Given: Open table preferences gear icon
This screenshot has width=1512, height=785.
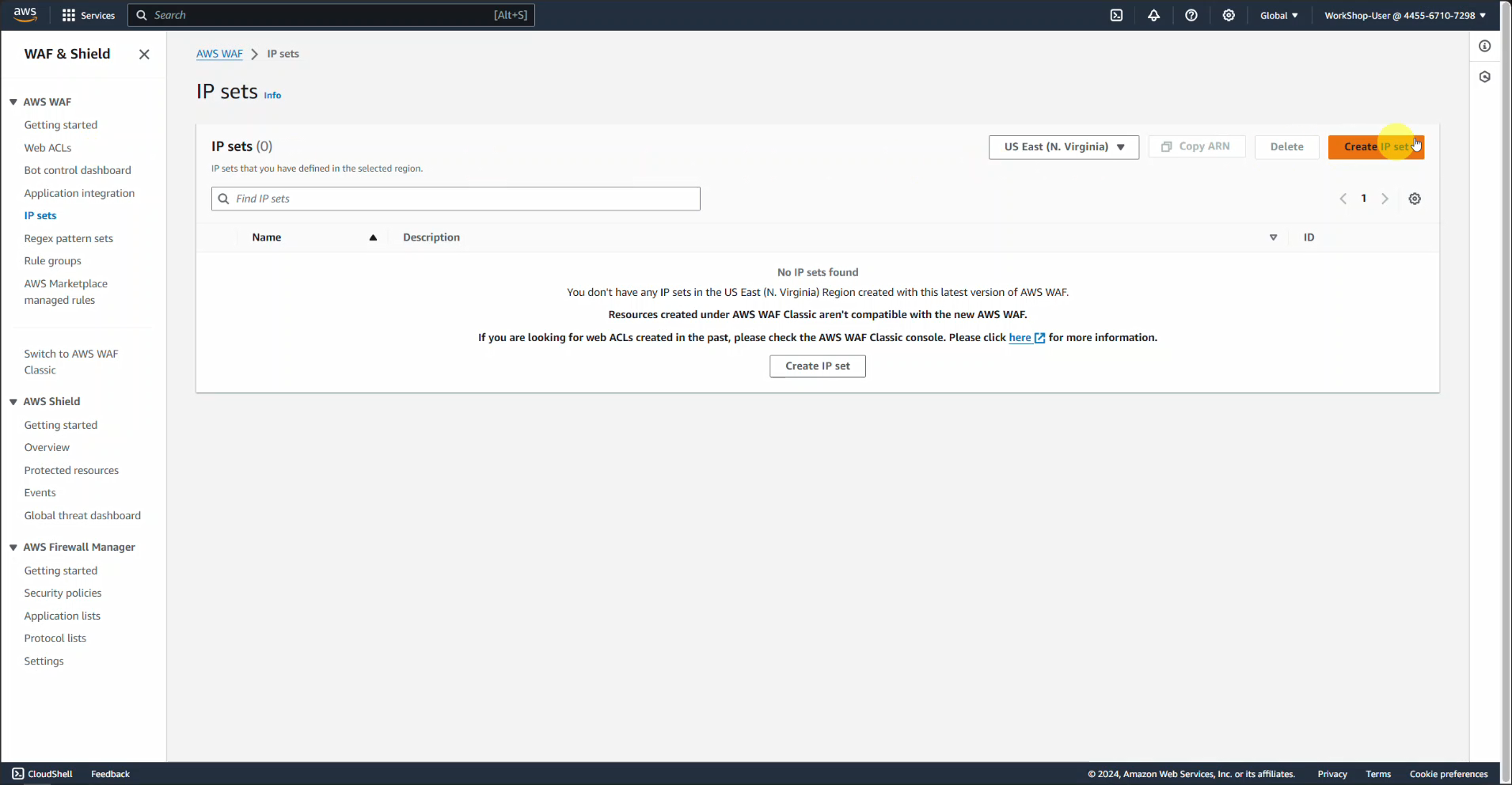Looking at the screenshot, I should pos(1415,199).
